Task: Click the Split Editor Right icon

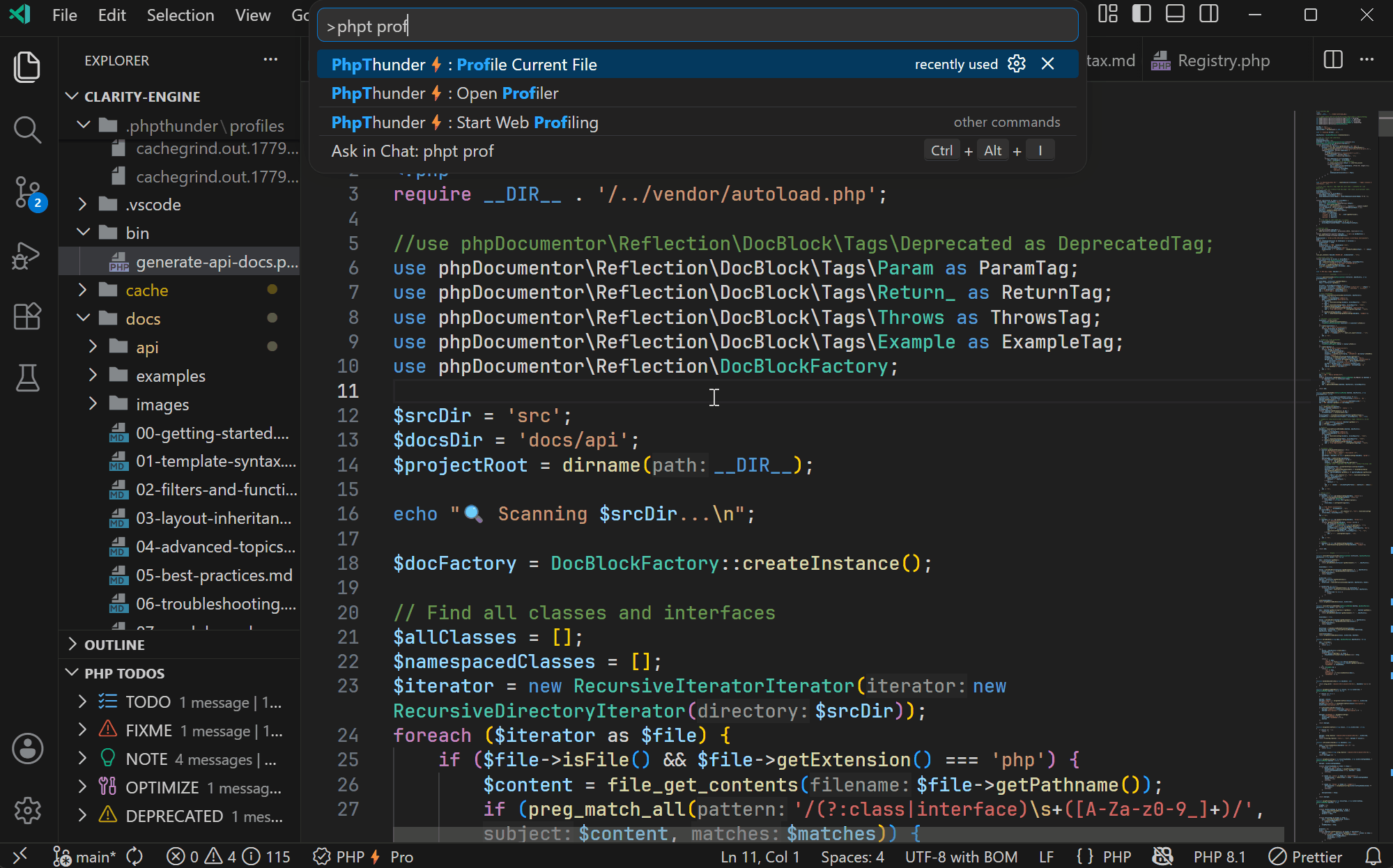Action: [x=1333, y=60]
